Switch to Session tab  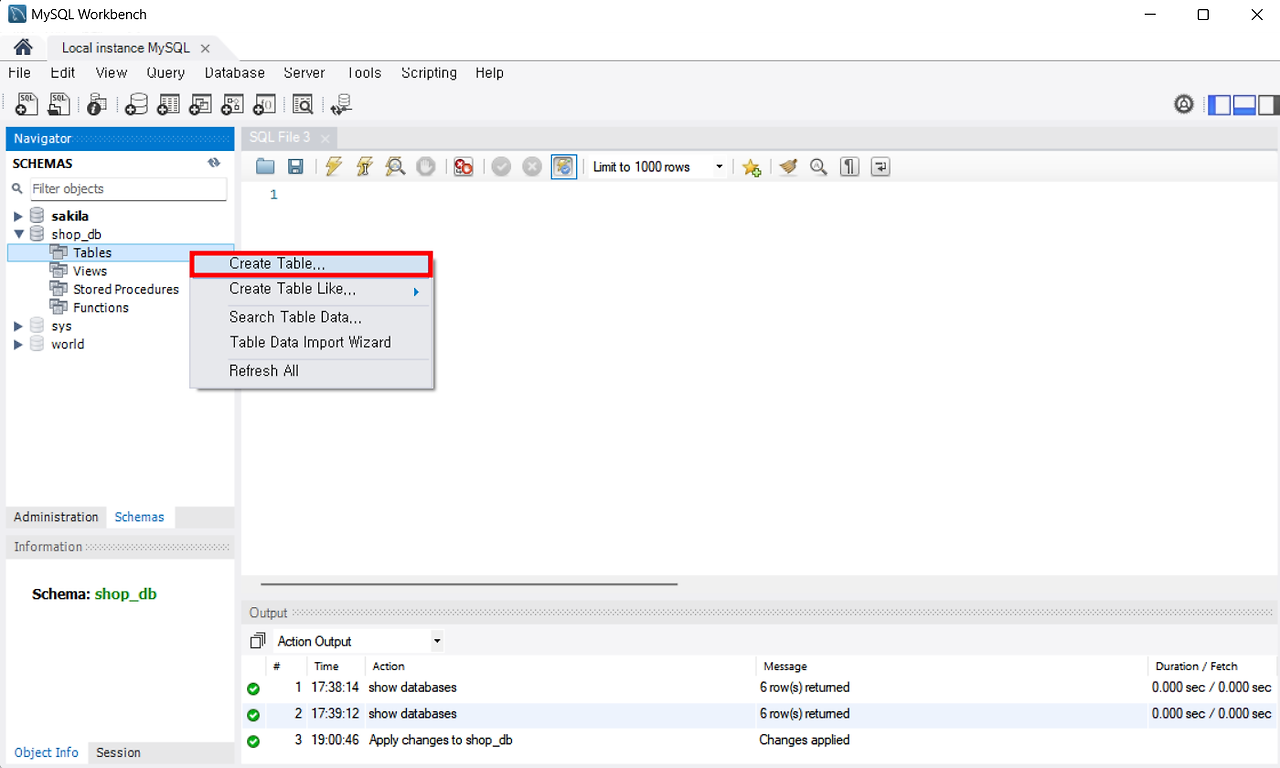[x=118, y=752]
